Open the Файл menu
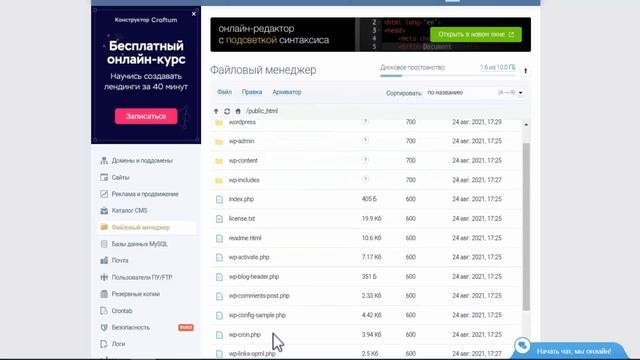Image resolution: width=640 pixels, height=360 pixels. tap(224, 92)
